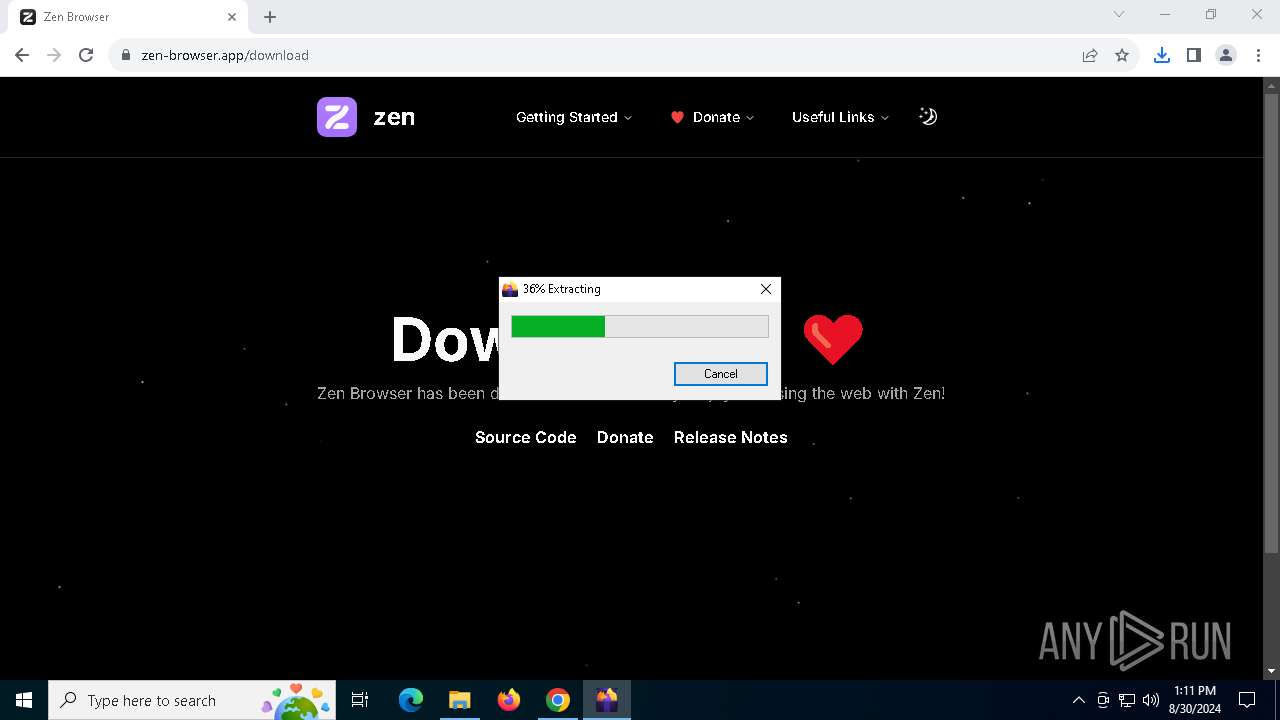Click the Zen logo icon in header
This screenshot has width=1280, height=720.
coord(337,117)
